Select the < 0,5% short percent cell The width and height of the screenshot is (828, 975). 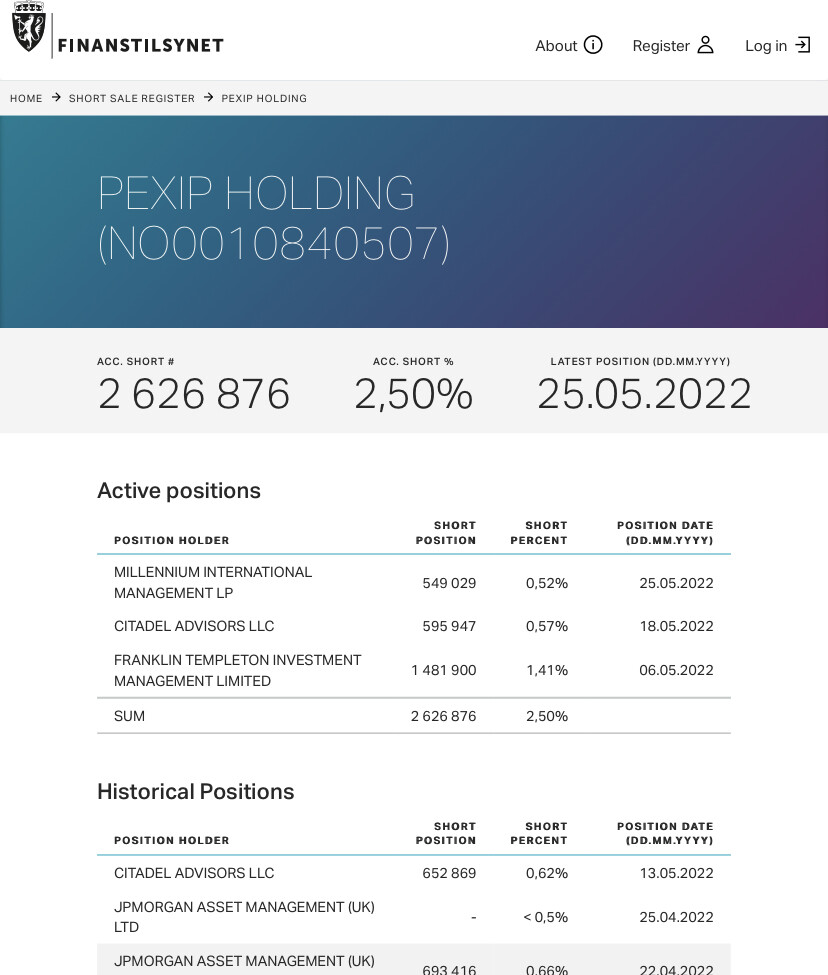[x=545, y=917]
